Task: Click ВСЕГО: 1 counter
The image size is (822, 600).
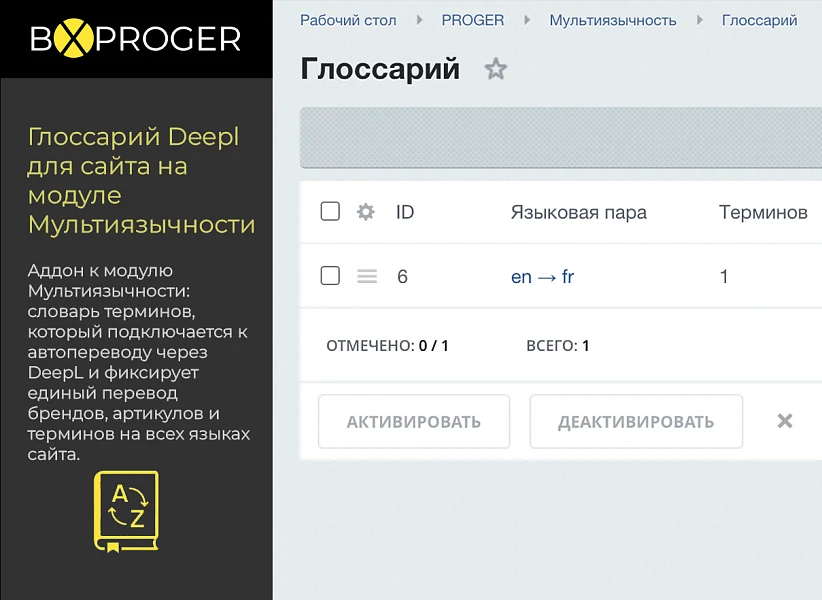Action: click(557, 346)
